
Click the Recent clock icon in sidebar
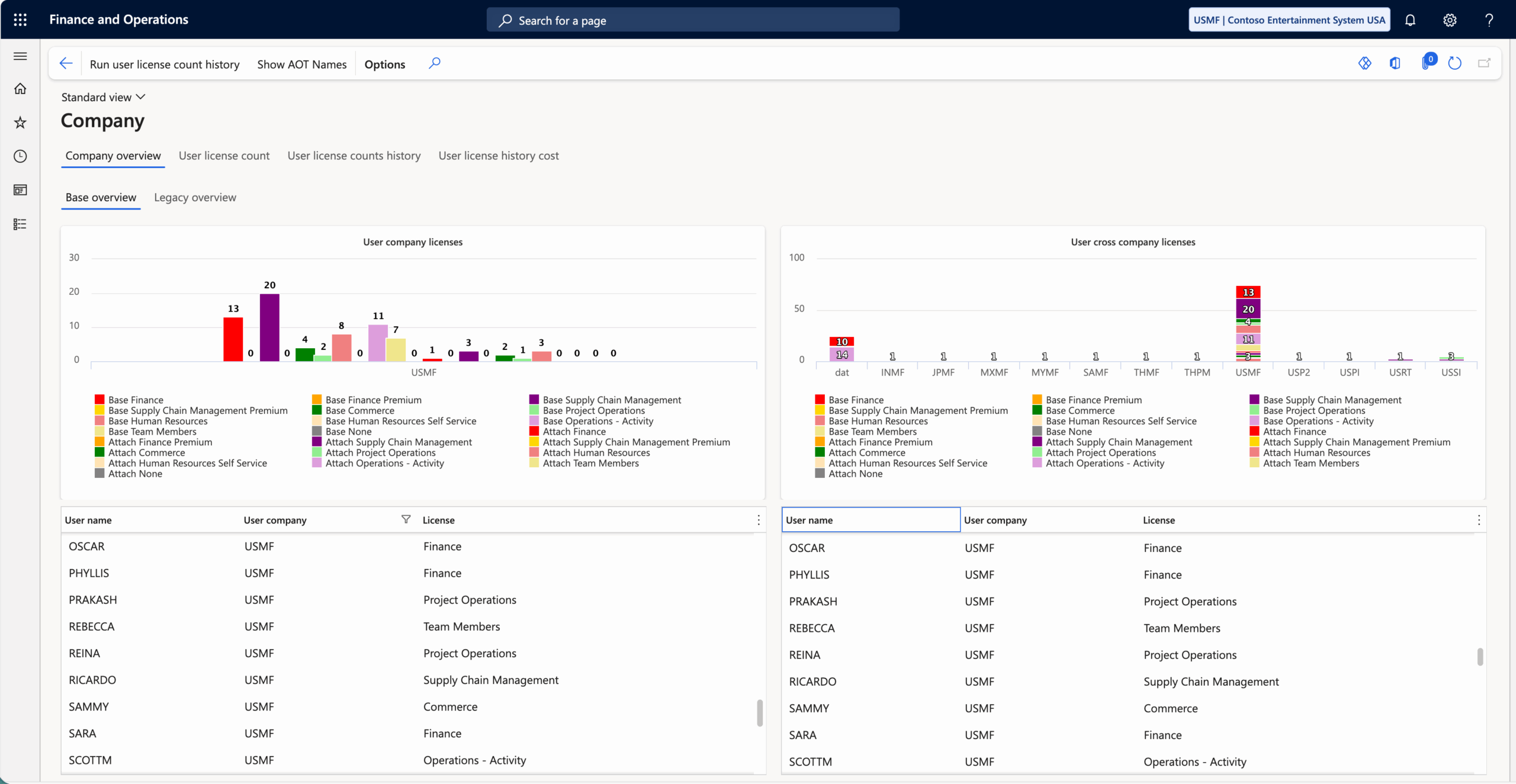(20, 156)
